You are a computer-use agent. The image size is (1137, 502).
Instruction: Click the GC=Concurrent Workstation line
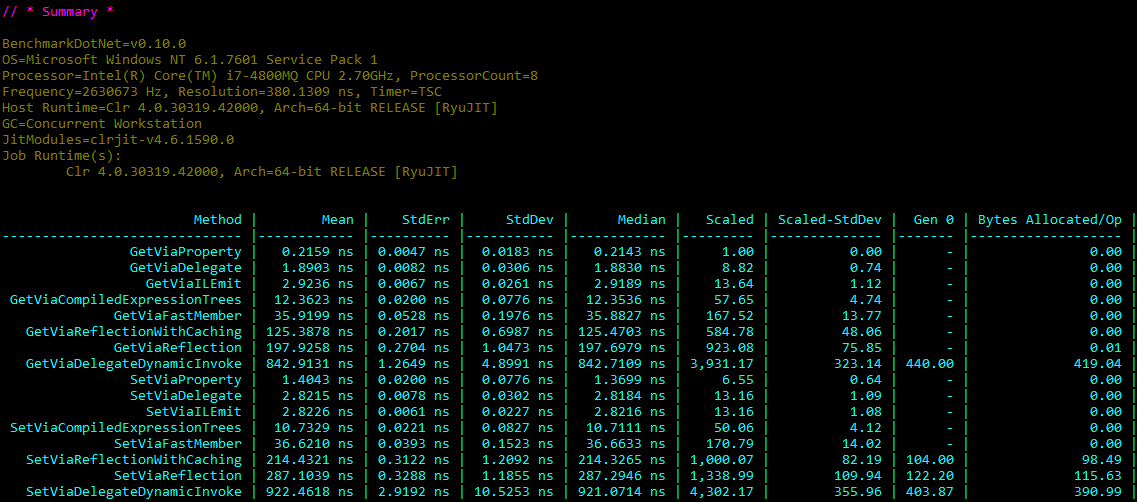pos(102,123)
